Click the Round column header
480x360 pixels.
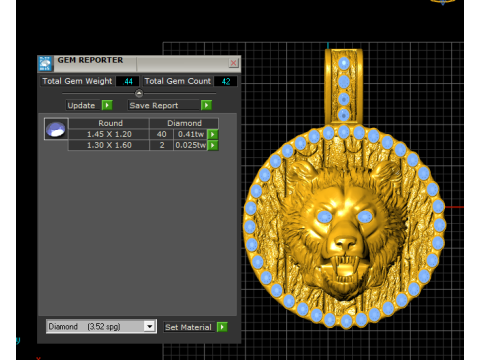point(109,123)
